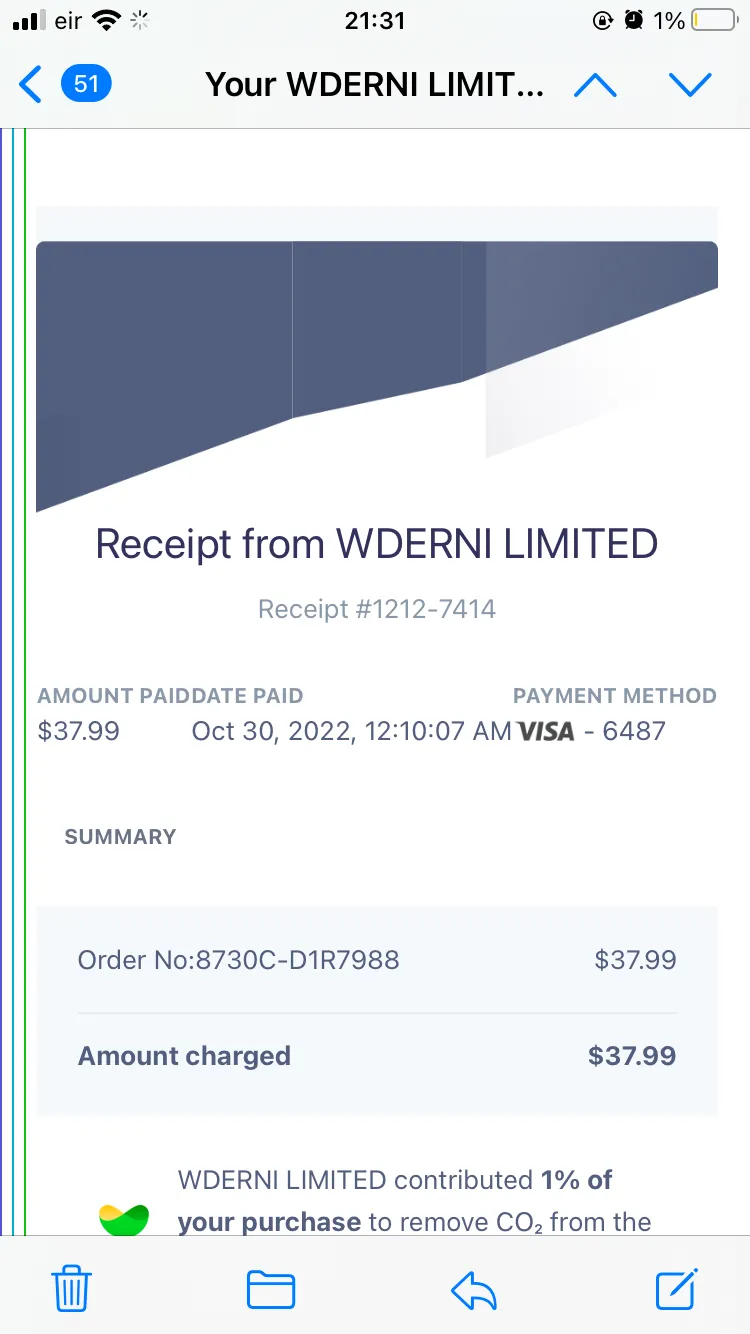750x1334 pixels.
Task: Tap the reply arrow icon
Action: pos(474,1290)
